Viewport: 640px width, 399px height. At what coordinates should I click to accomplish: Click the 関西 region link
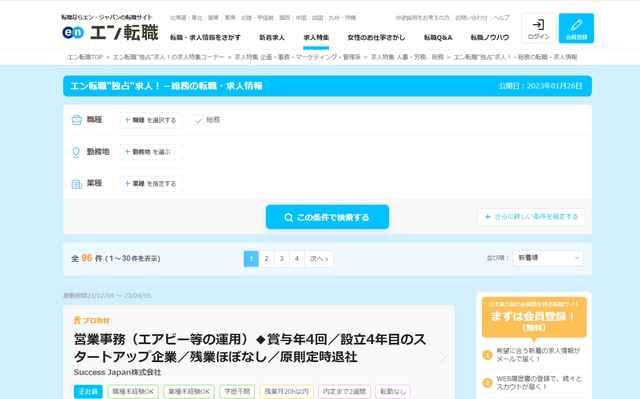tap(284, 18)
